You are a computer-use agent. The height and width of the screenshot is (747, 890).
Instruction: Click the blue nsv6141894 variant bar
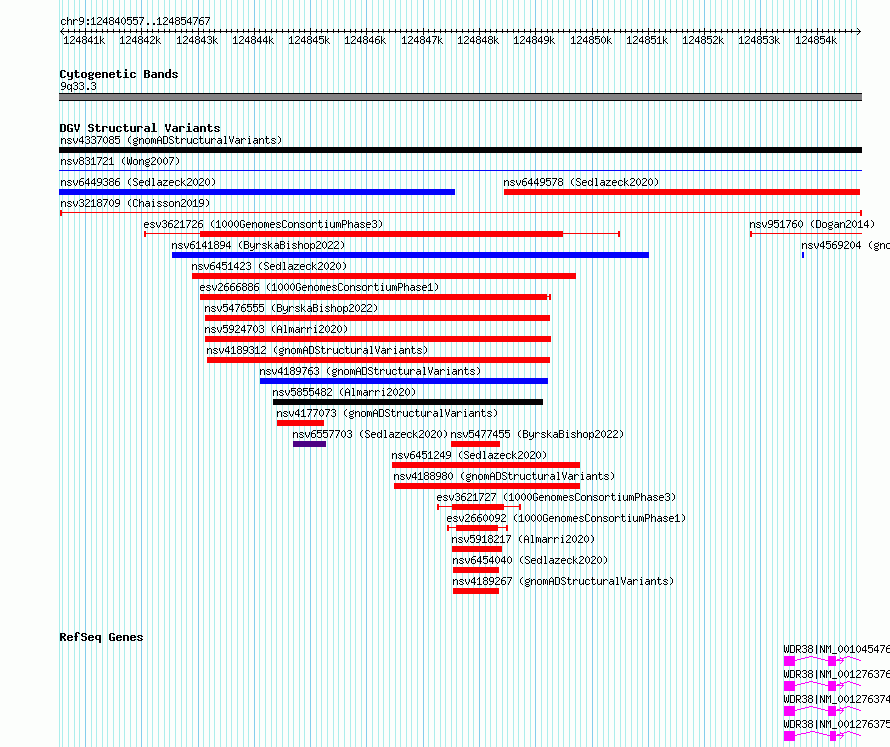coord(410,255)
